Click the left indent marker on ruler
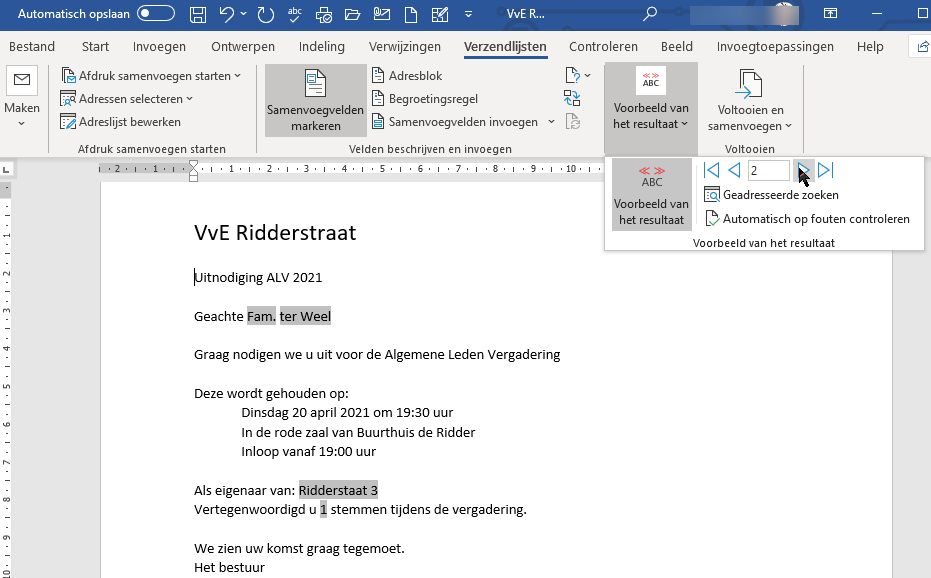The image size is (931, 578). pos(194,176)
